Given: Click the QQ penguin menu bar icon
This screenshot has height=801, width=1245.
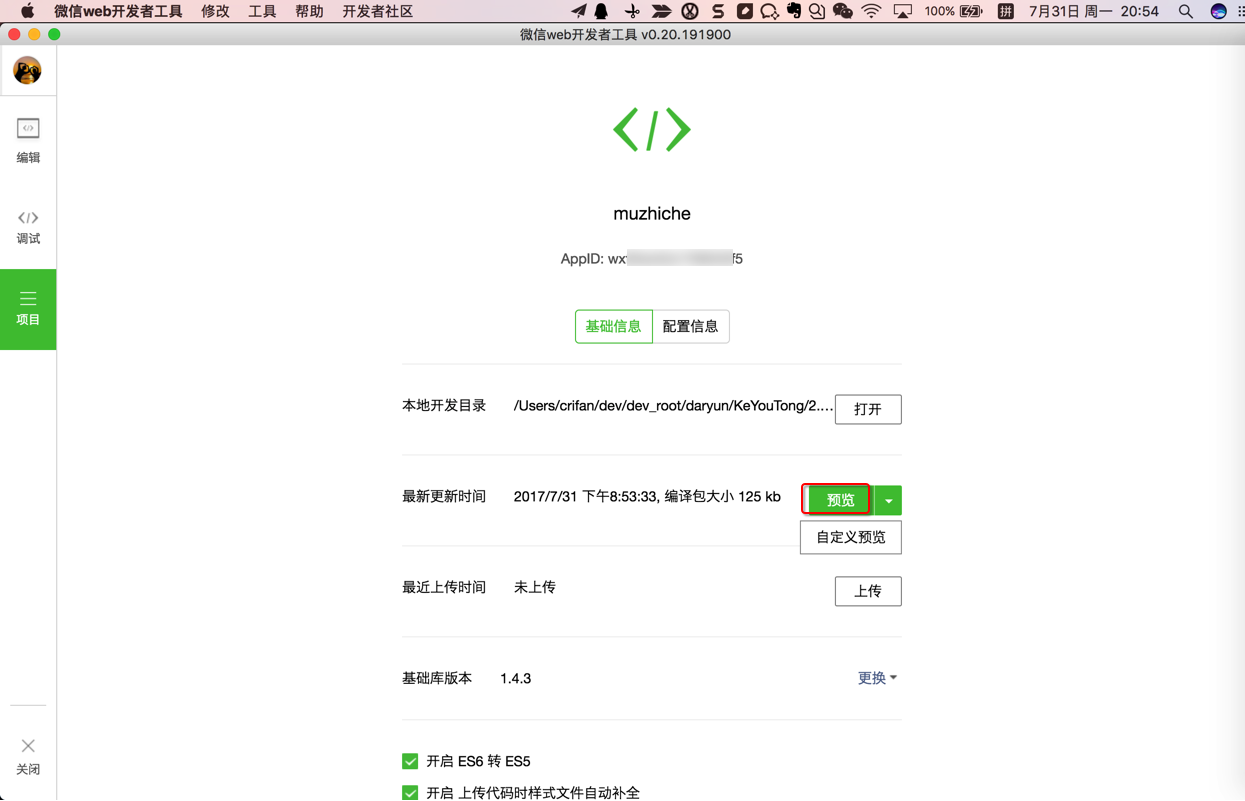Looking at the screenshot, I should [x=602, y=11].
